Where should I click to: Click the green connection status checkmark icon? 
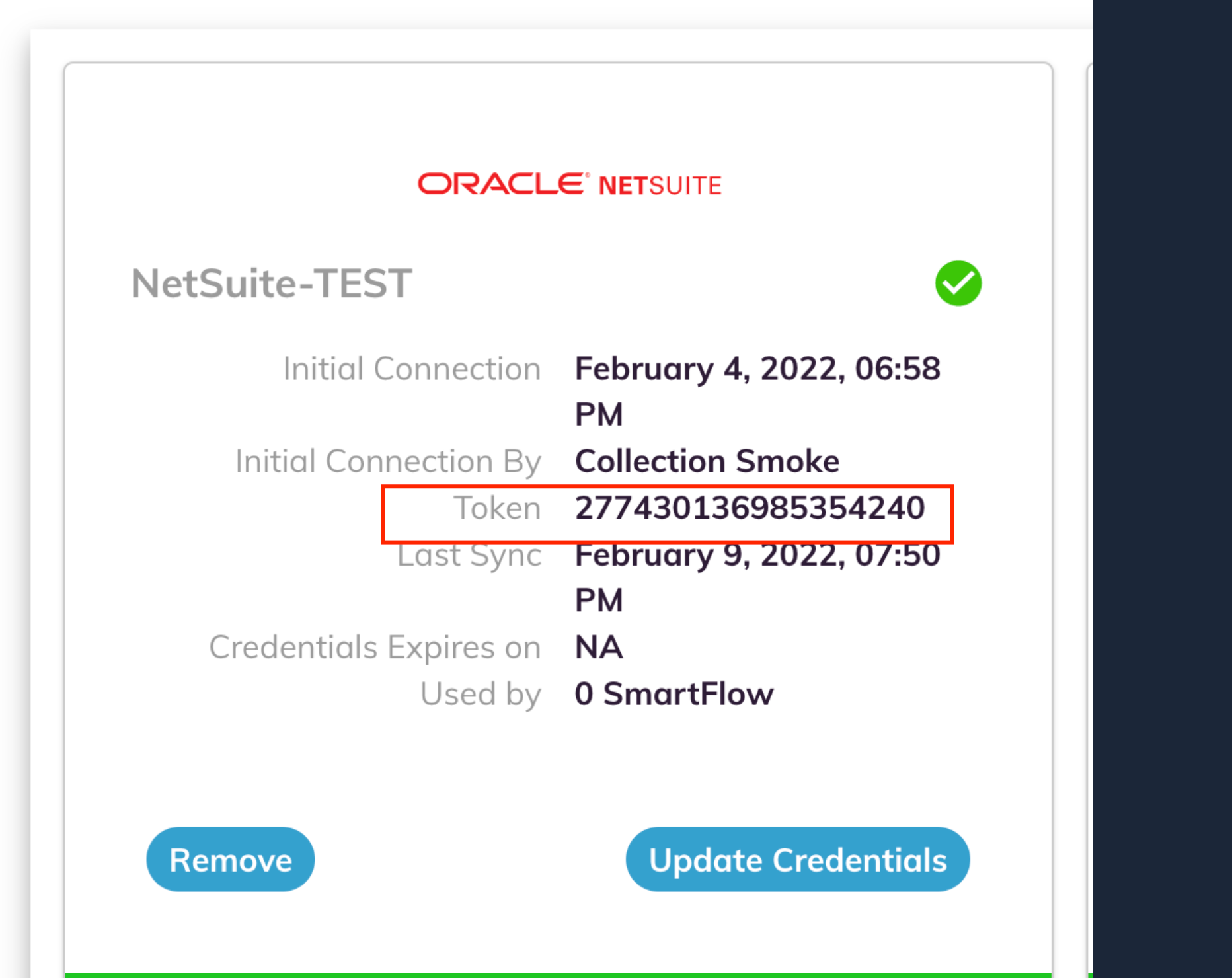pos(958,283)
